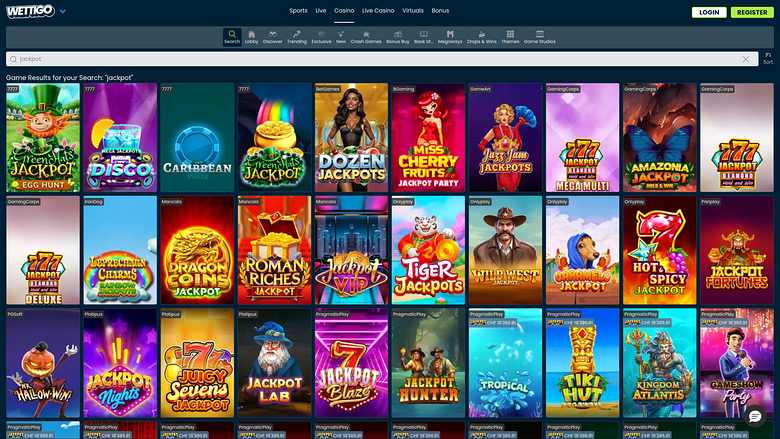Launch Caribbean Poker game

(197, 138)
